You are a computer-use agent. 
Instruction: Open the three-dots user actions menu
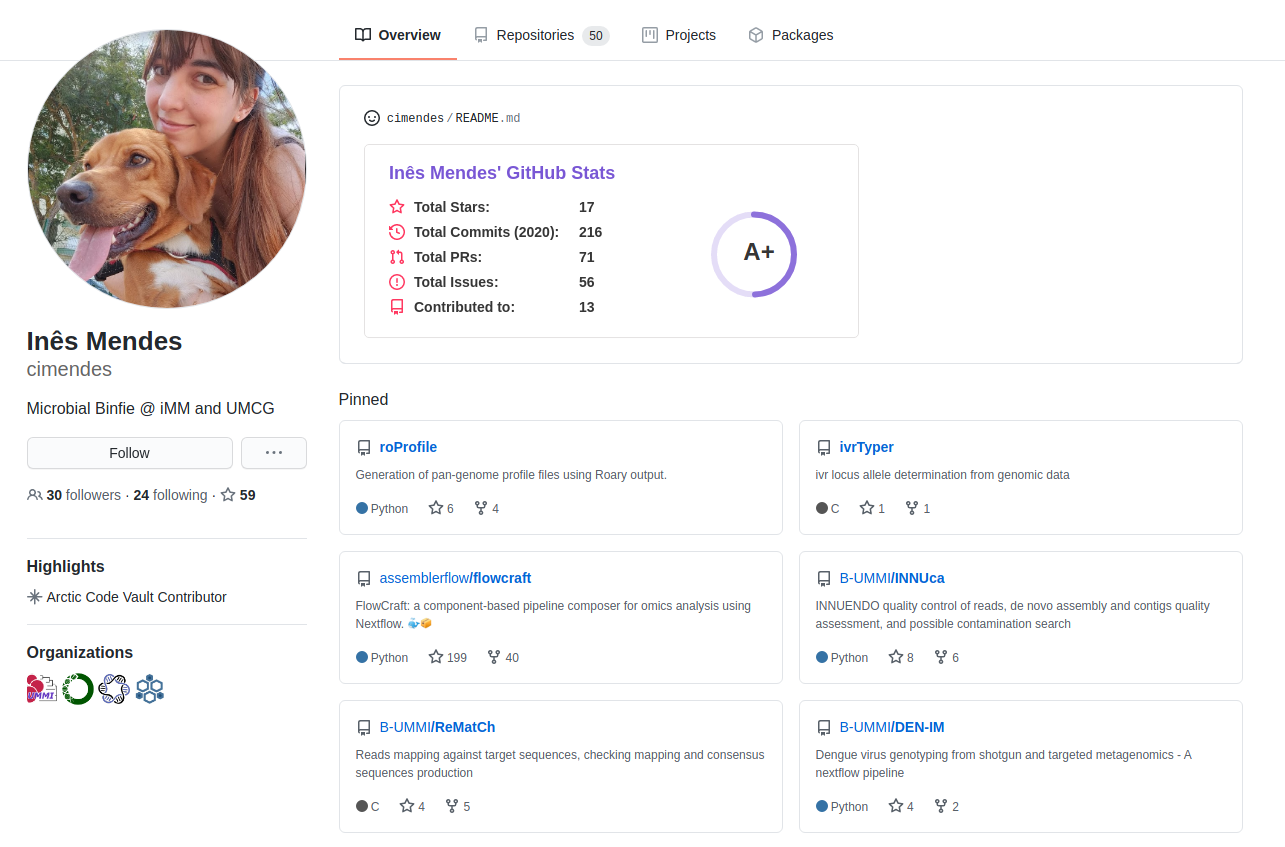274,453
